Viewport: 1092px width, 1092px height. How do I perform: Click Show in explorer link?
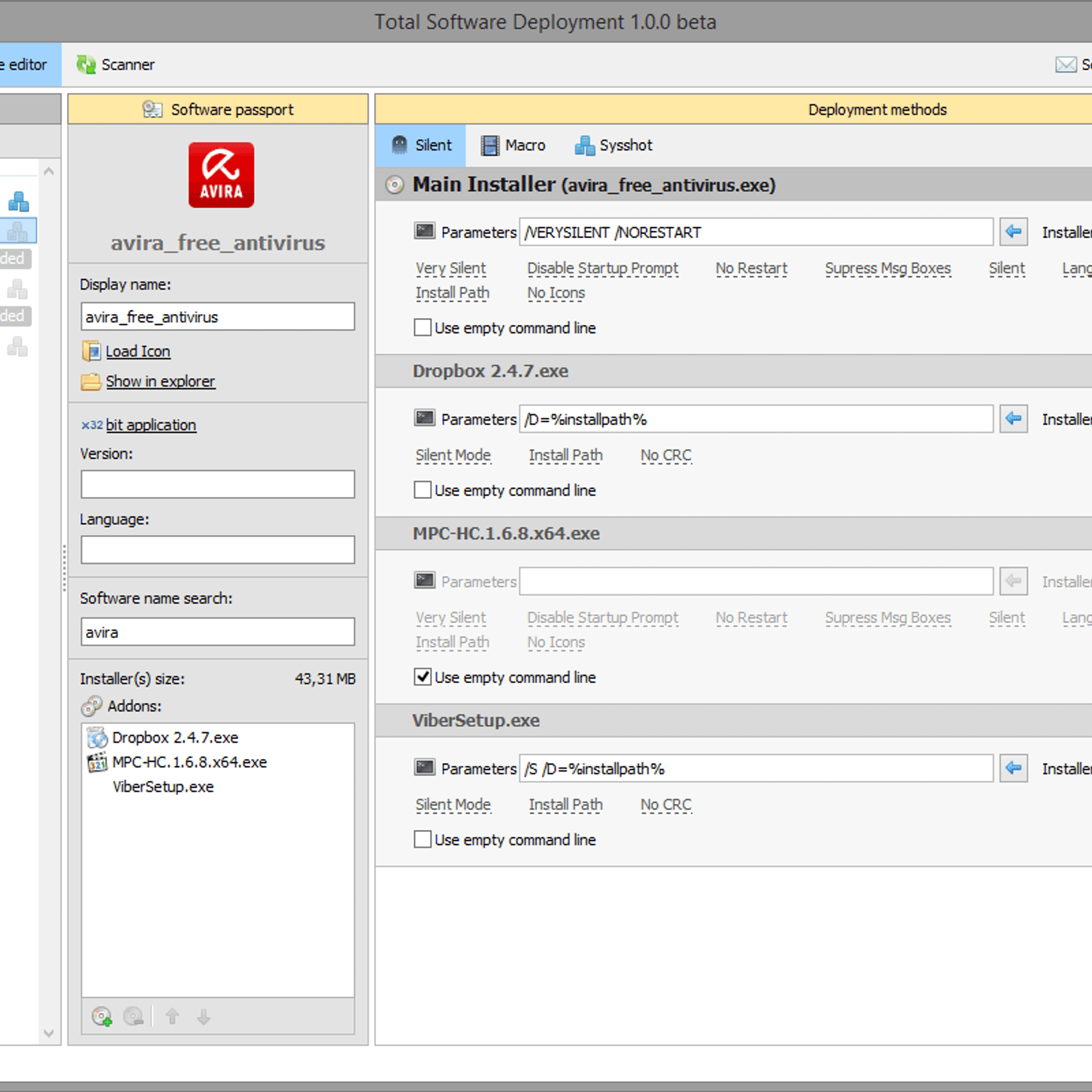coord(160,382)
